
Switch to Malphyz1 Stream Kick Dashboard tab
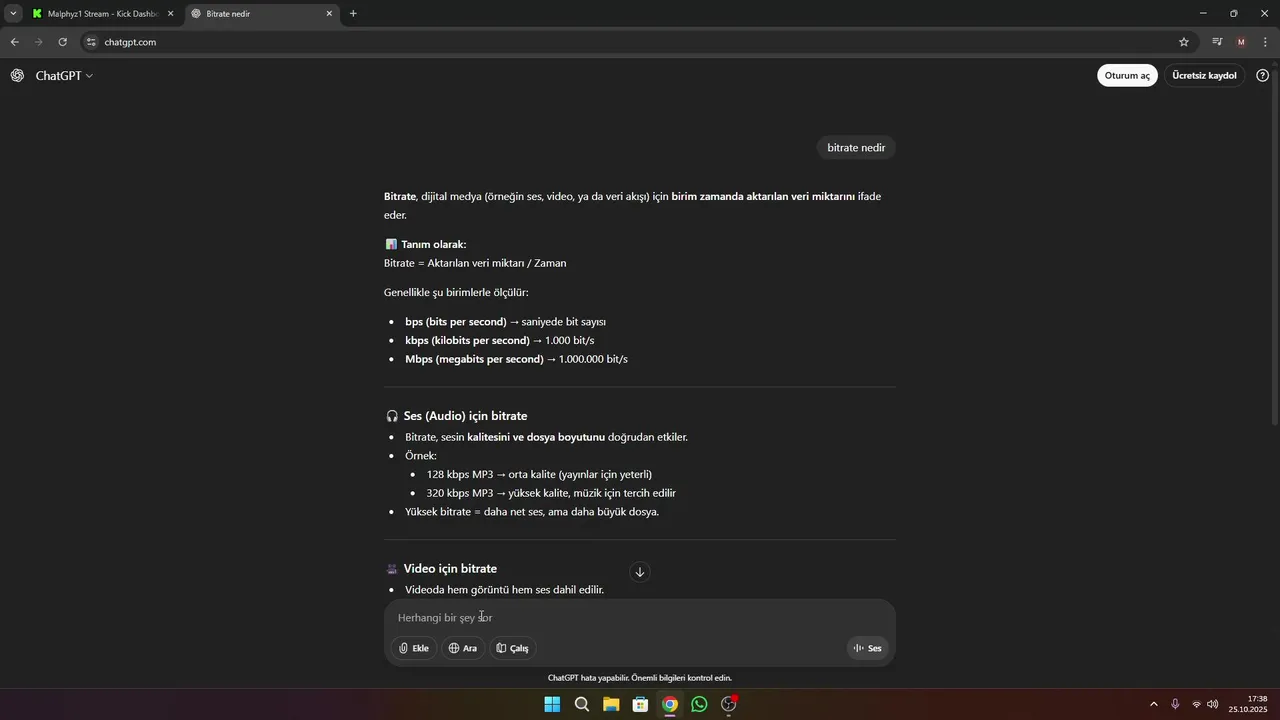click(x=103, y=14)
